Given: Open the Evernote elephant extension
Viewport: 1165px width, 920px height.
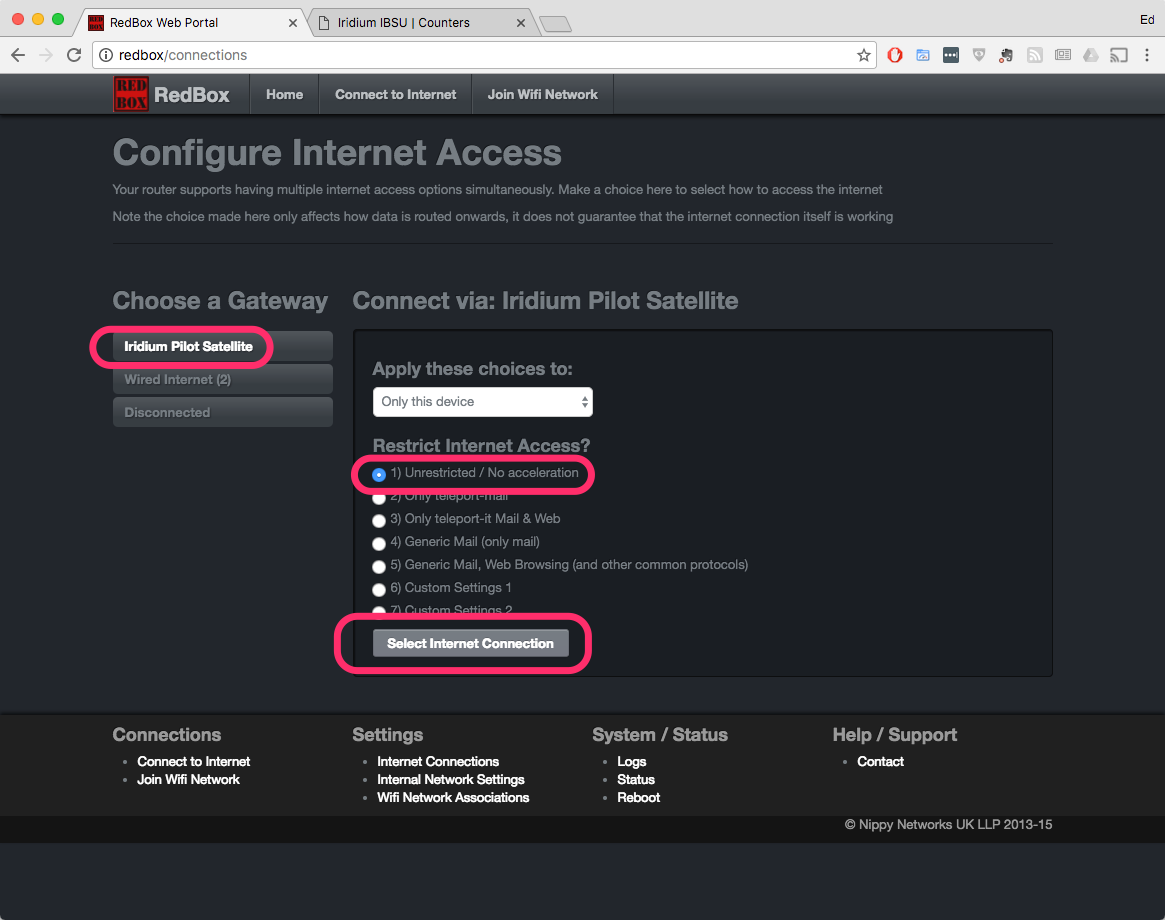Looking at the screenshot, I should tap(1006, 55).
